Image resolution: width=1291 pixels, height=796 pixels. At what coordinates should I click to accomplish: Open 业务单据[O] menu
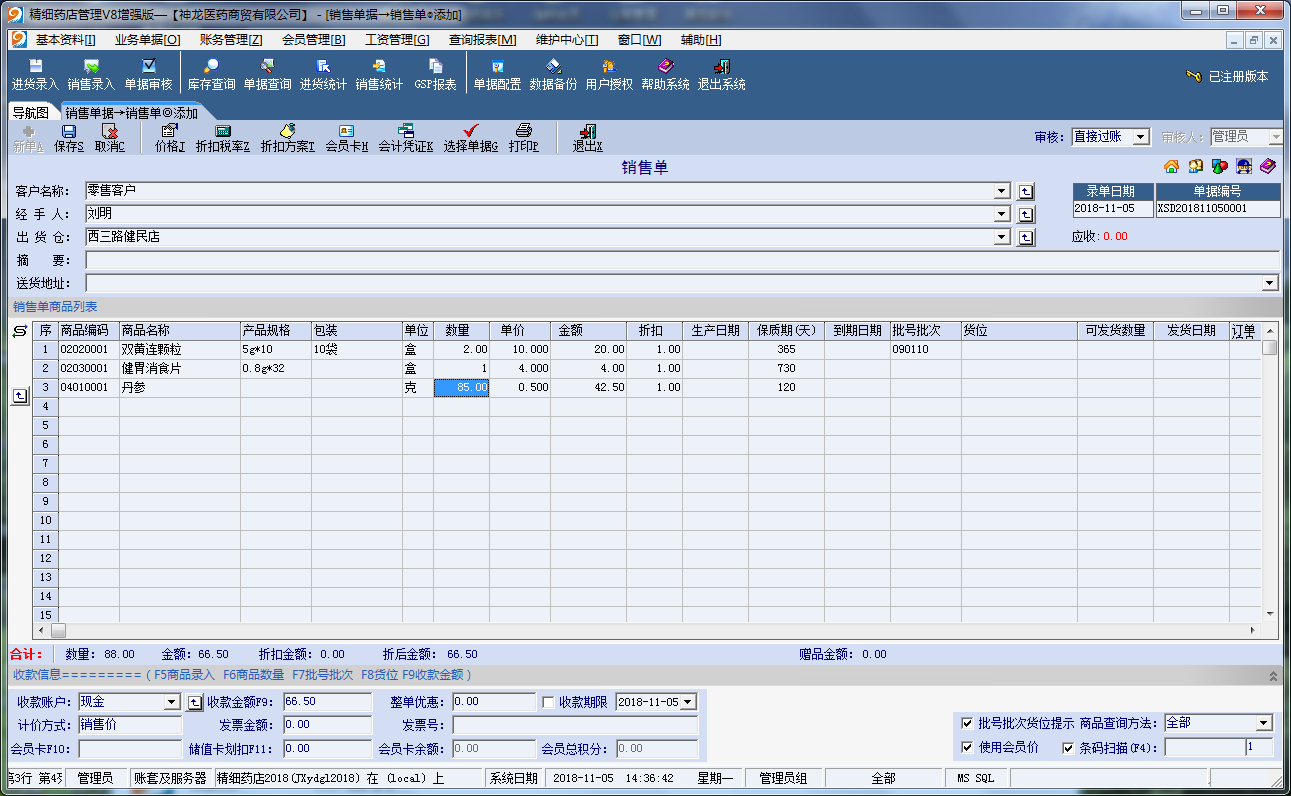click(x=147, y=39)
